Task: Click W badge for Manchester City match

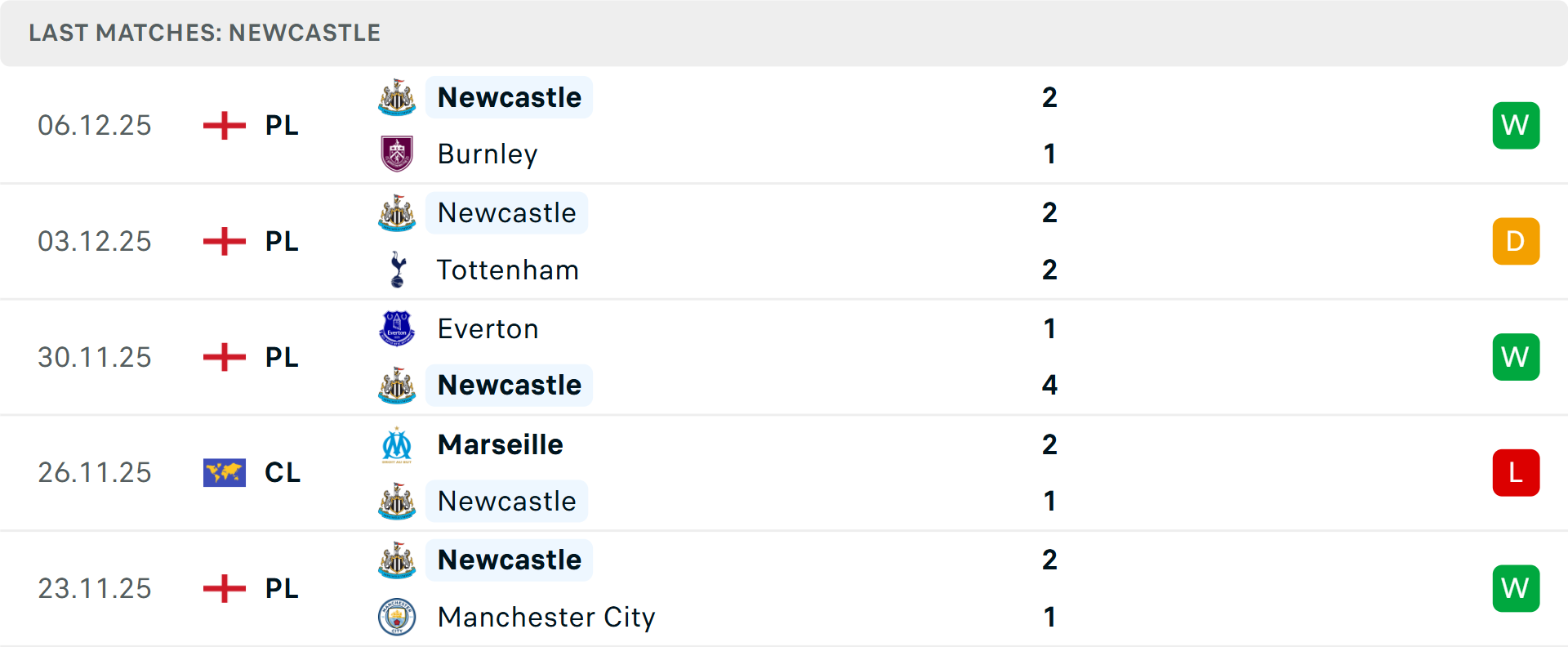Action: coord(1516,588)
